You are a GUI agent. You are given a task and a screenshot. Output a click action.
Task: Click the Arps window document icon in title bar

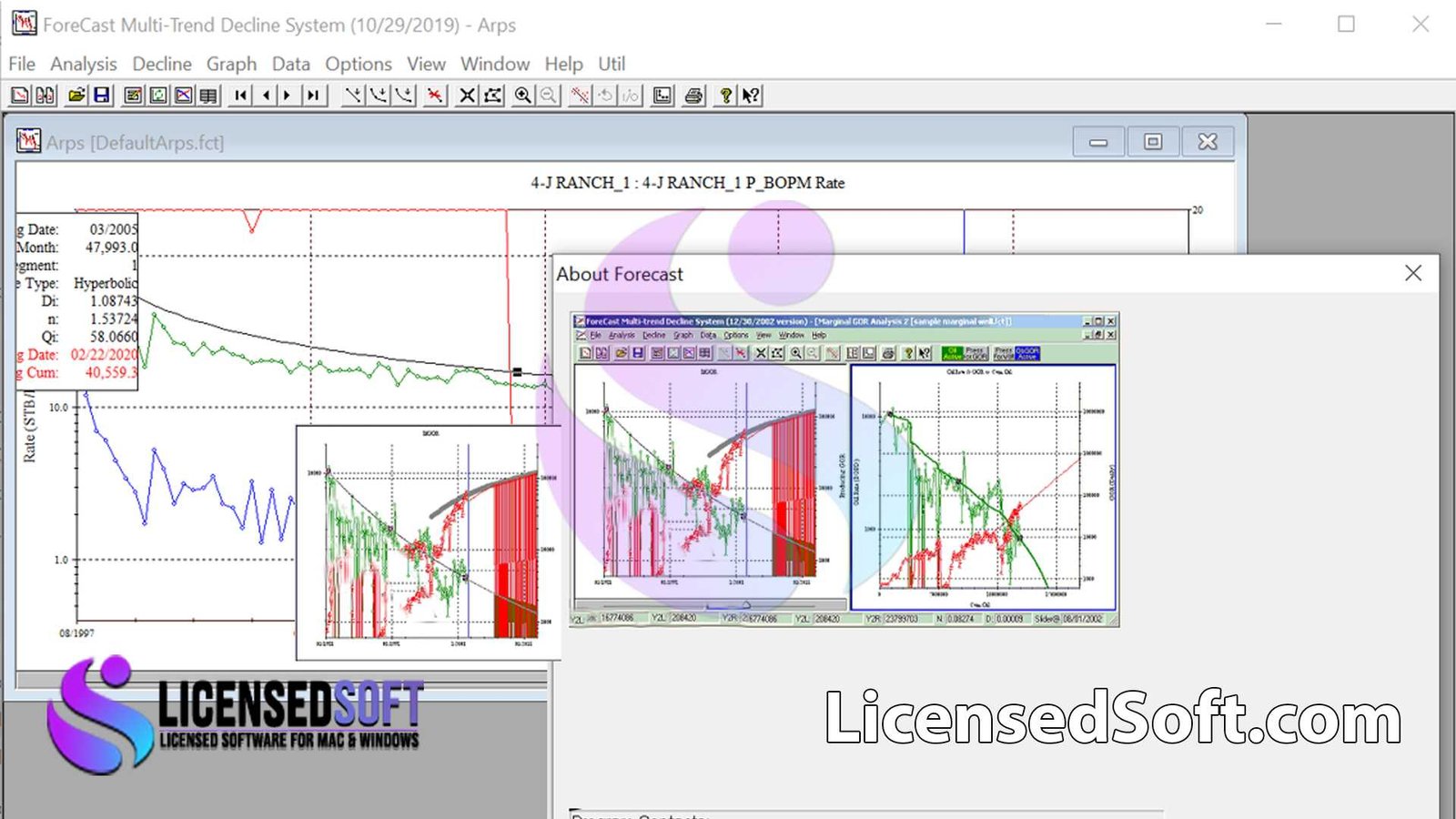point(28,141)
